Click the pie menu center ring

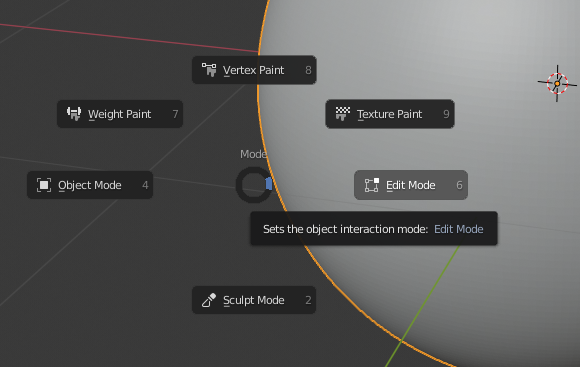tap(254, 185)
